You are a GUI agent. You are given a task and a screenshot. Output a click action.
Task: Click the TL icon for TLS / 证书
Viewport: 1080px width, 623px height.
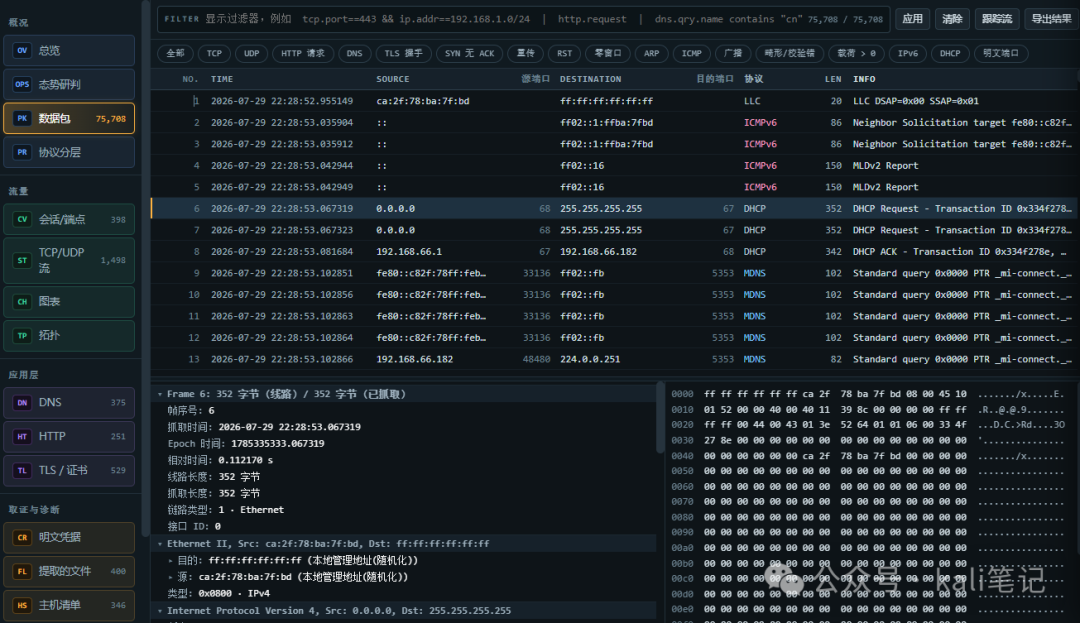(22, 470)
